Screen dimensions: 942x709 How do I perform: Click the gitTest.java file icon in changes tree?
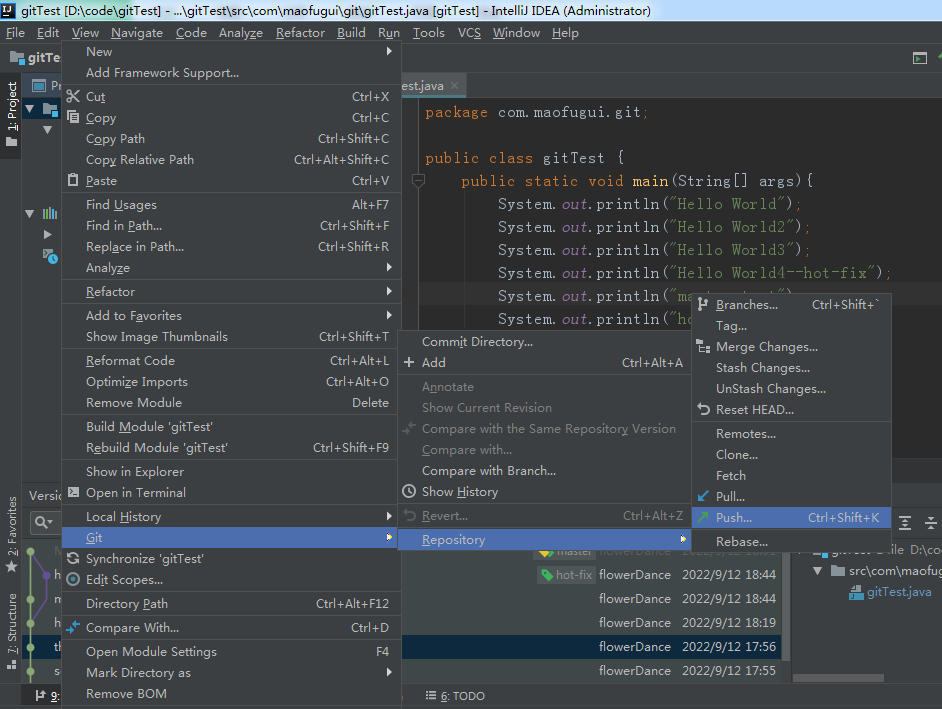[x=856, y=592]
